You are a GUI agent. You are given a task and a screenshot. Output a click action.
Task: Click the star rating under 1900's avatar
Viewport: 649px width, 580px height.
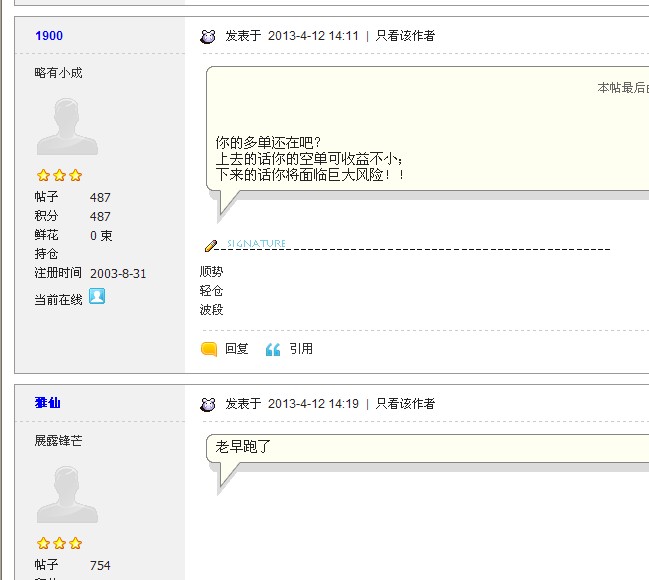59,176
